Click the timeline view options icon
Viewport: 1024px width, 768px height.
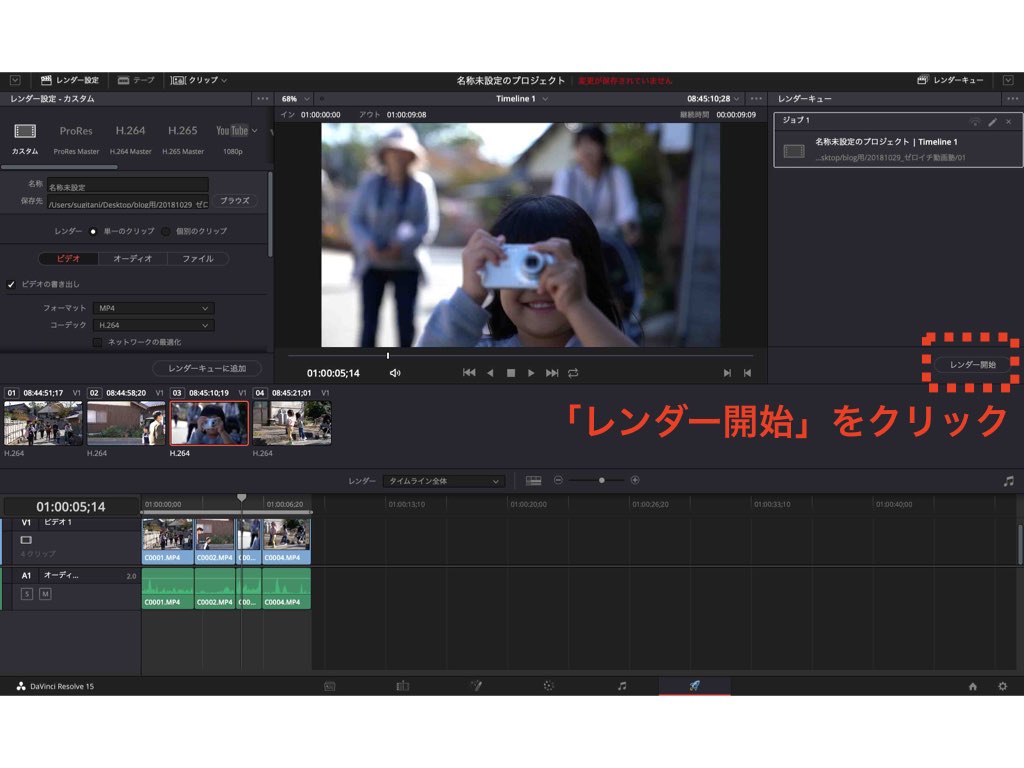(x=534, y=481)
